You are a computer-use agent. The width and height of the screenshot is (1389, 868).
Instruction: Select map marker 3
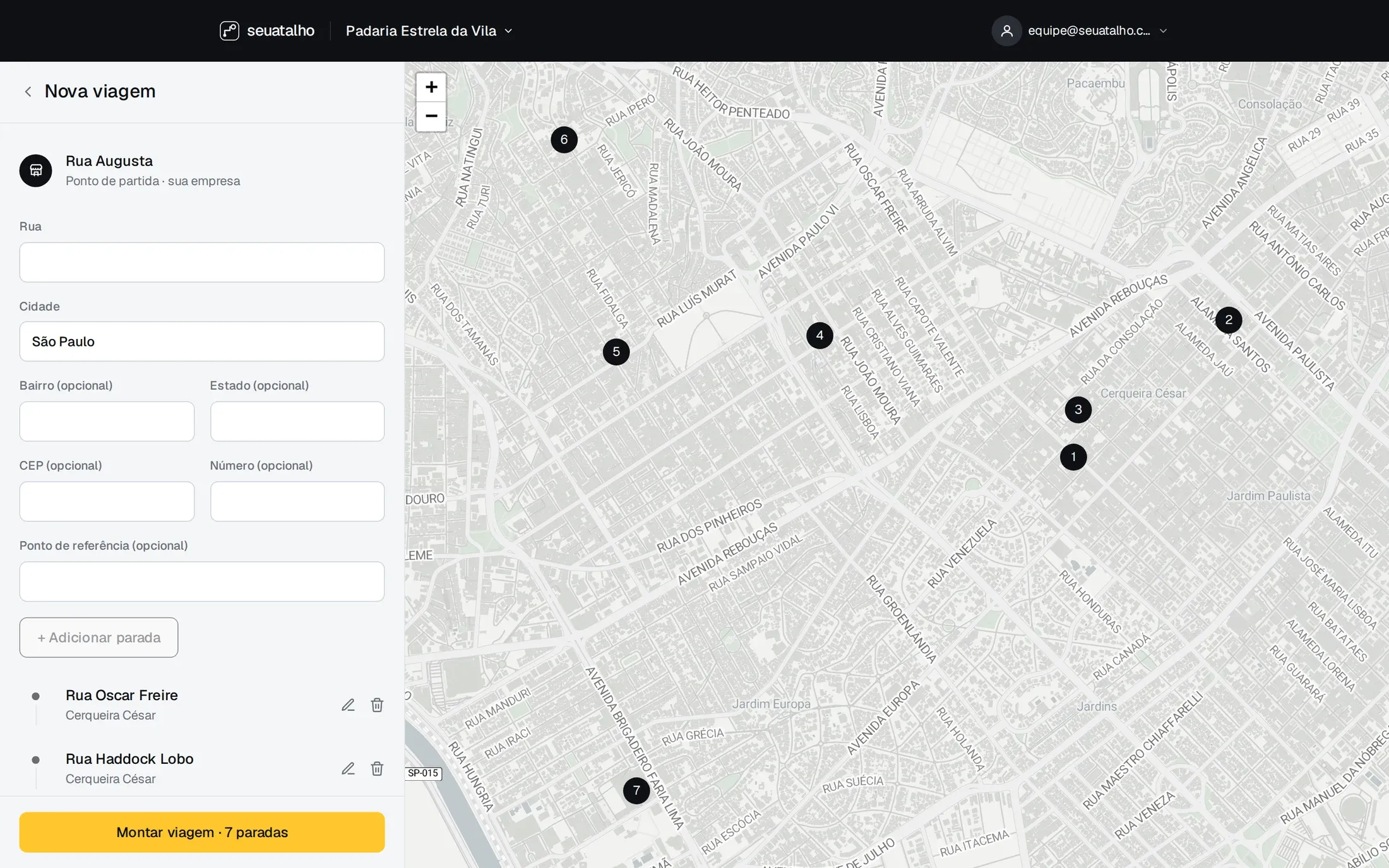[x=1078, y=410]
